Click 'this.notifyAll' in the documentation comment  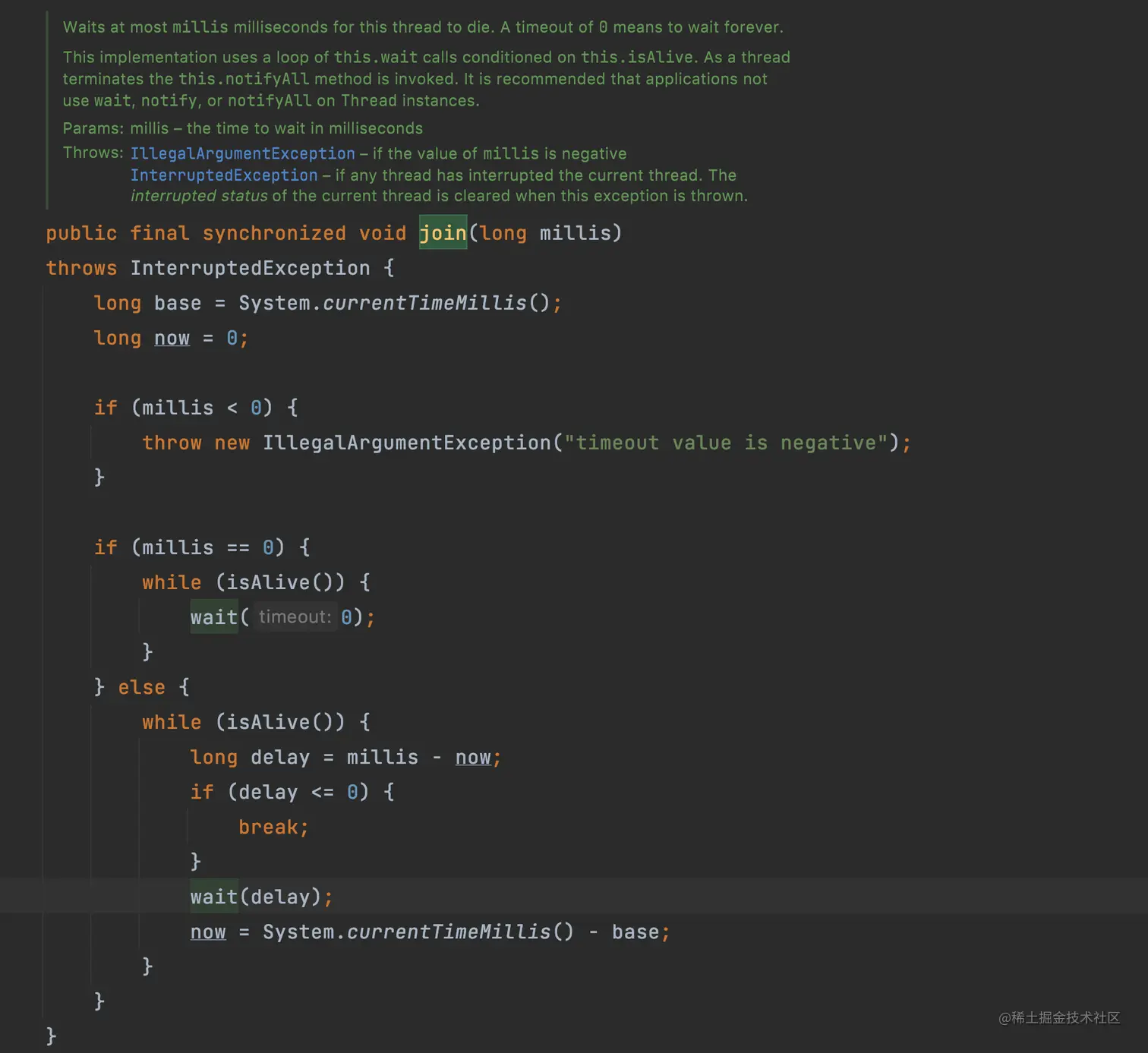(244, 79)
